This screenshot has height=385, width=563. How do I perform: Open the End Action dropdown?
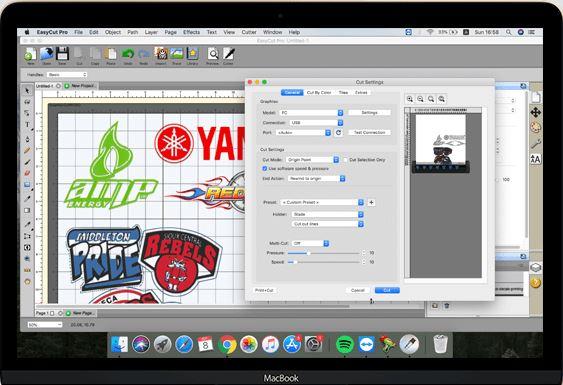pos(317,178)
